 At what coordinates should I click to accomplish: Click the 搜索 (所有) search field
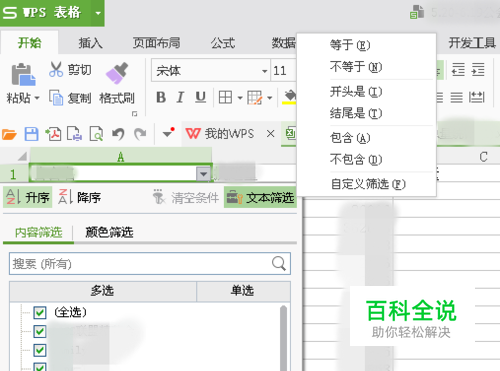[150, 264]
